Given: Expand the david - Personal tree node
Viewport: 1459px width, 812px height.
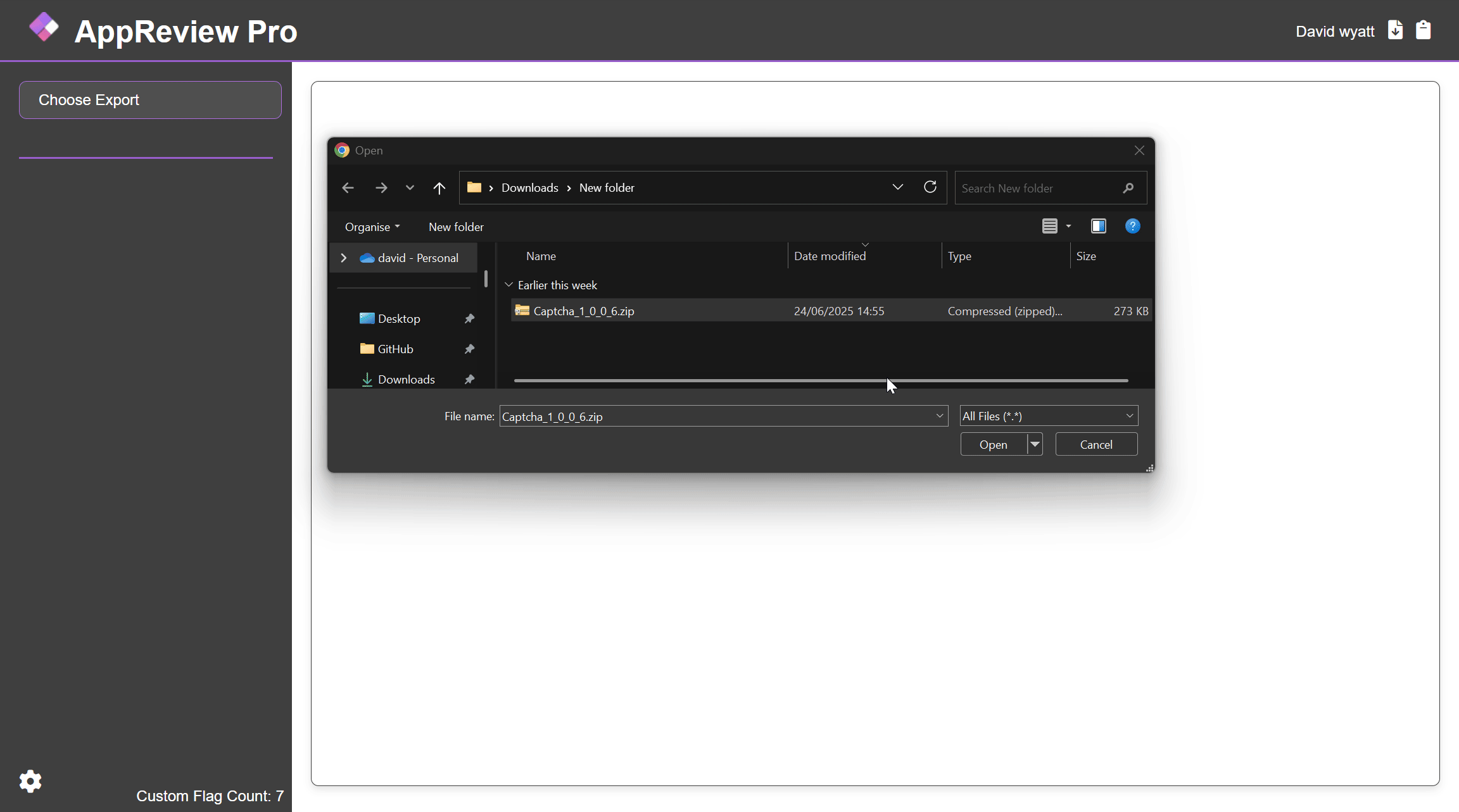Looking at the screenshot, I should pos(343,258).
